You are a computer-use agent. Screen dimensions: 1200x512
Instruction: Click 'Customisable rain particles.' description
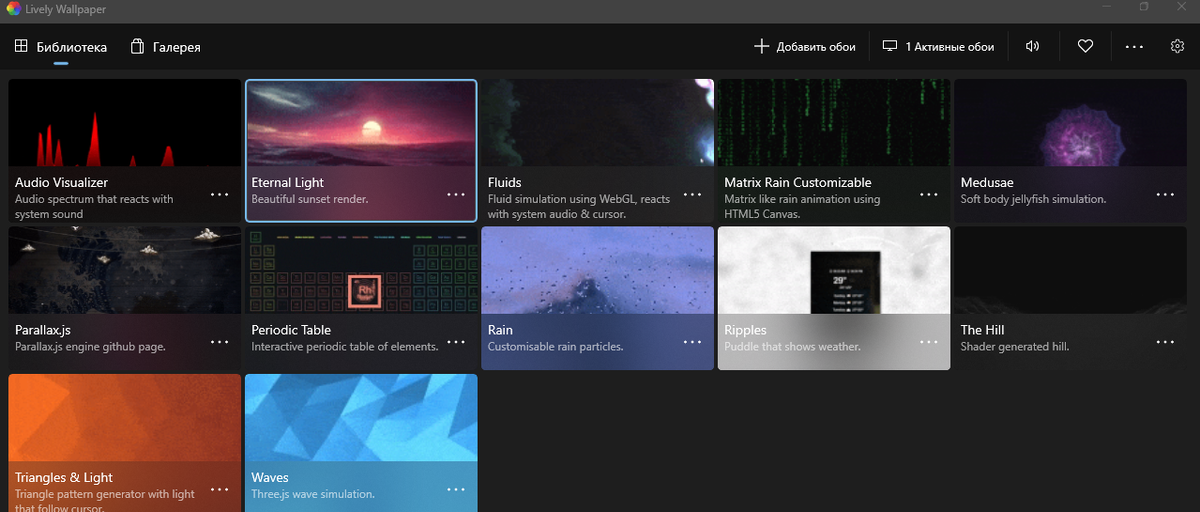[556, 347]
